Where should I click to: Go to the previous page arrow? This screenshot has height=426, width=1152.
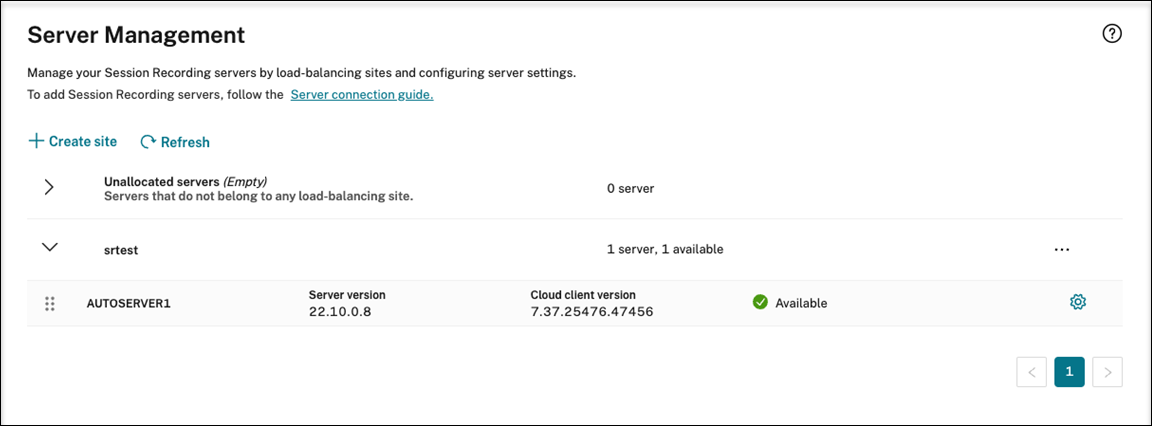pos(1031,372)
